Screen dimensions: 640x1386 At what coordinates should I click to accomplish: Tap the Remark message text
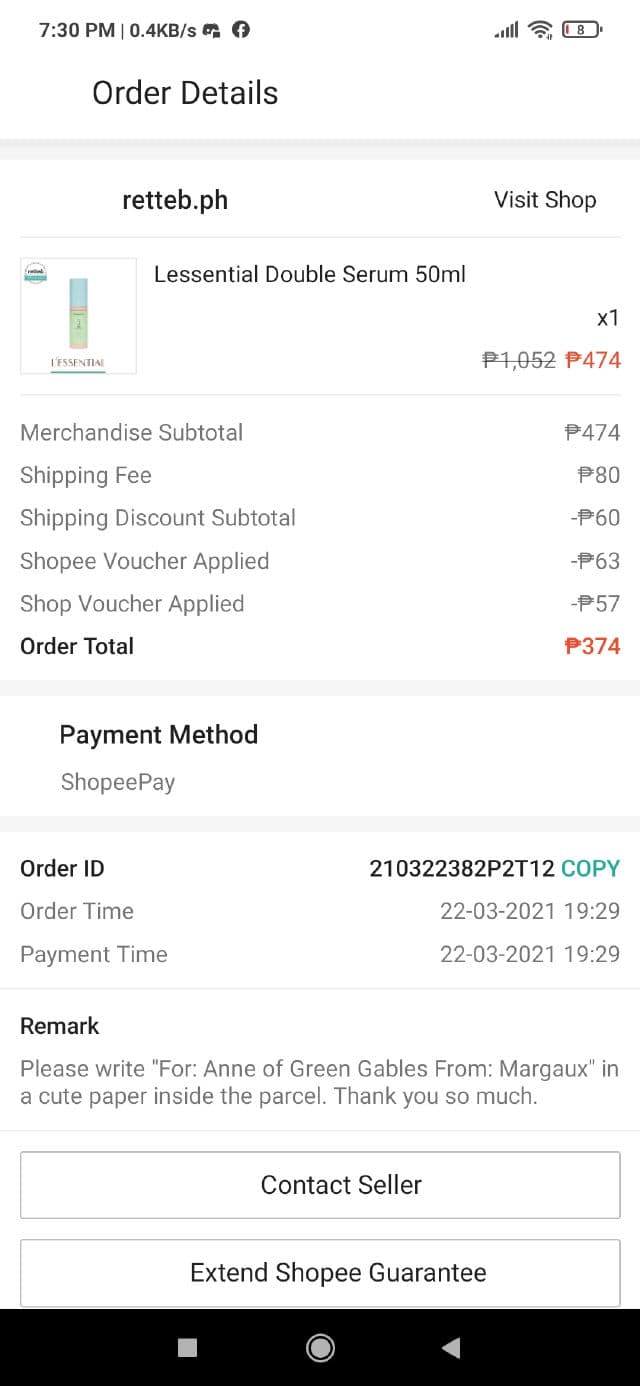tap(319, 1082)
